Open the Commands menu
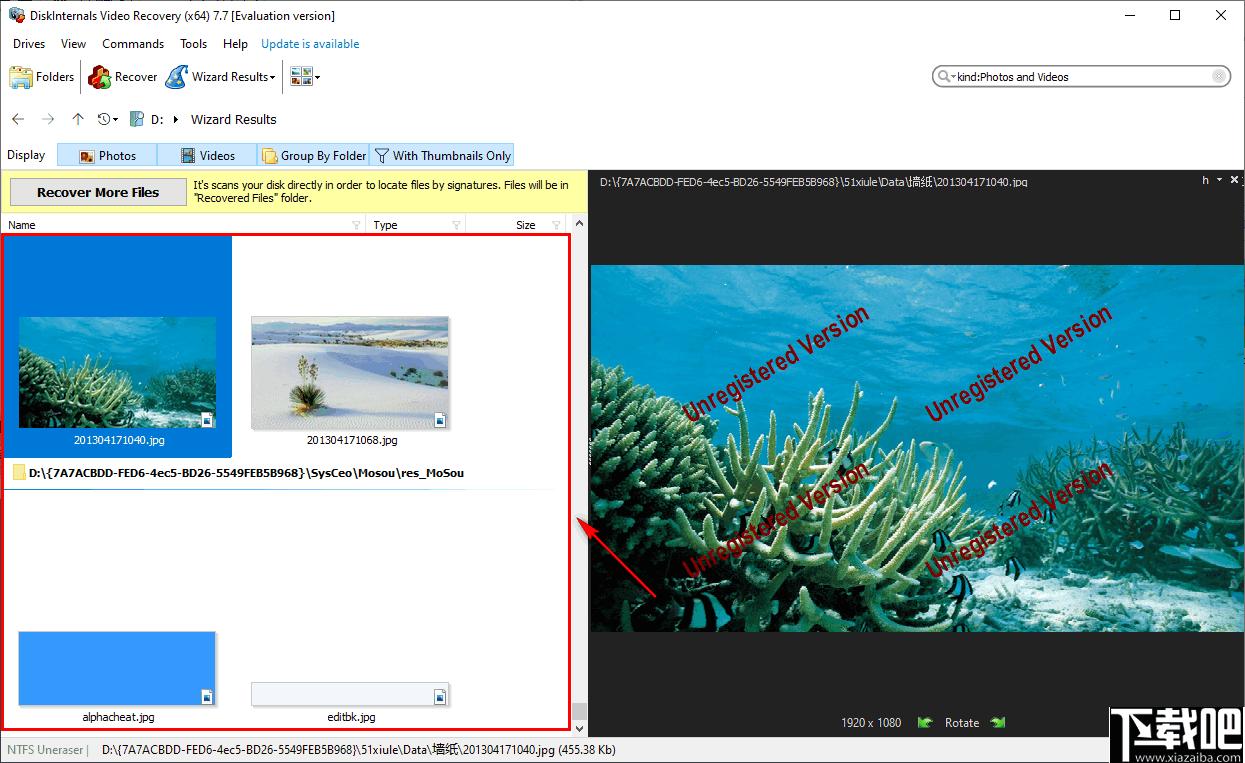Viewport: 1245px width, 763px height. 133,44
